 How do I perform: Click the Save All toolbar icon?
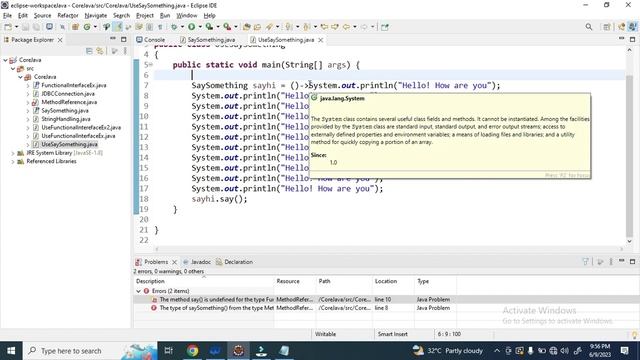(36, 27)
